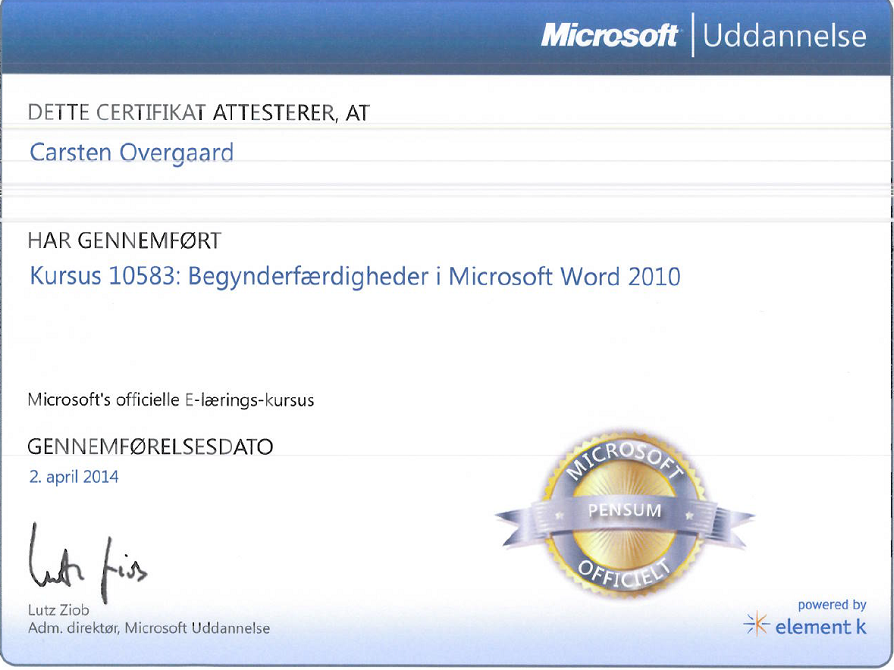Click the Microsoft Officielt Pensum gold seal
The image size is (894, 670).
(625, 515)
